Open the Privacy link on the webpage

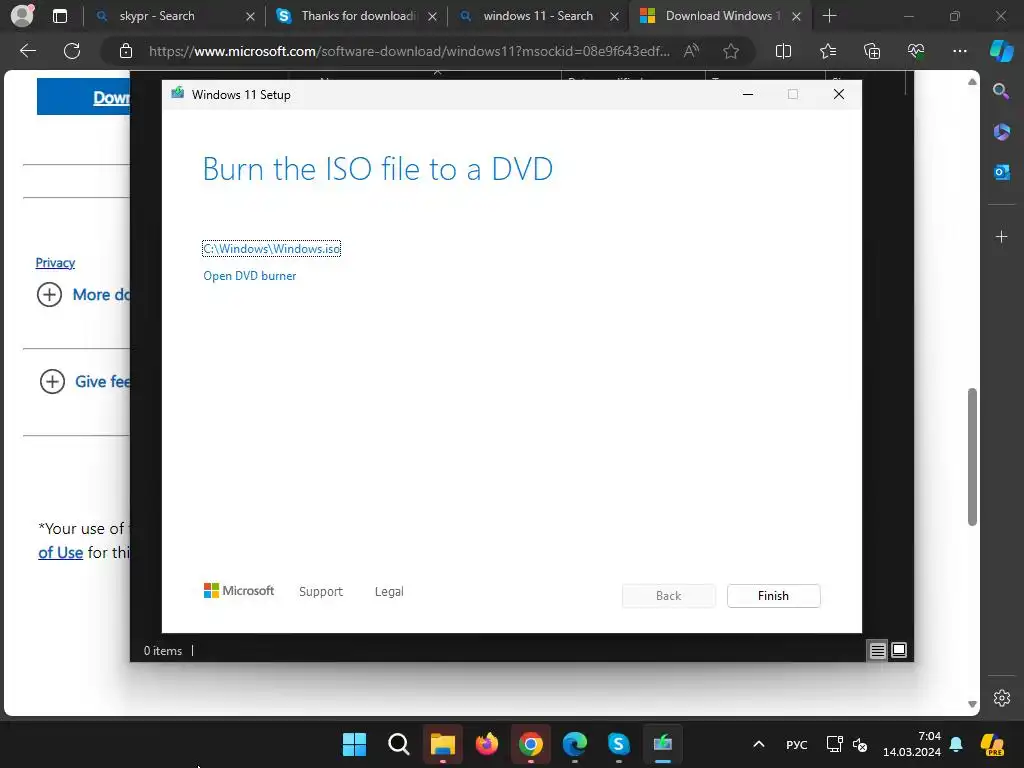[56, 263]
